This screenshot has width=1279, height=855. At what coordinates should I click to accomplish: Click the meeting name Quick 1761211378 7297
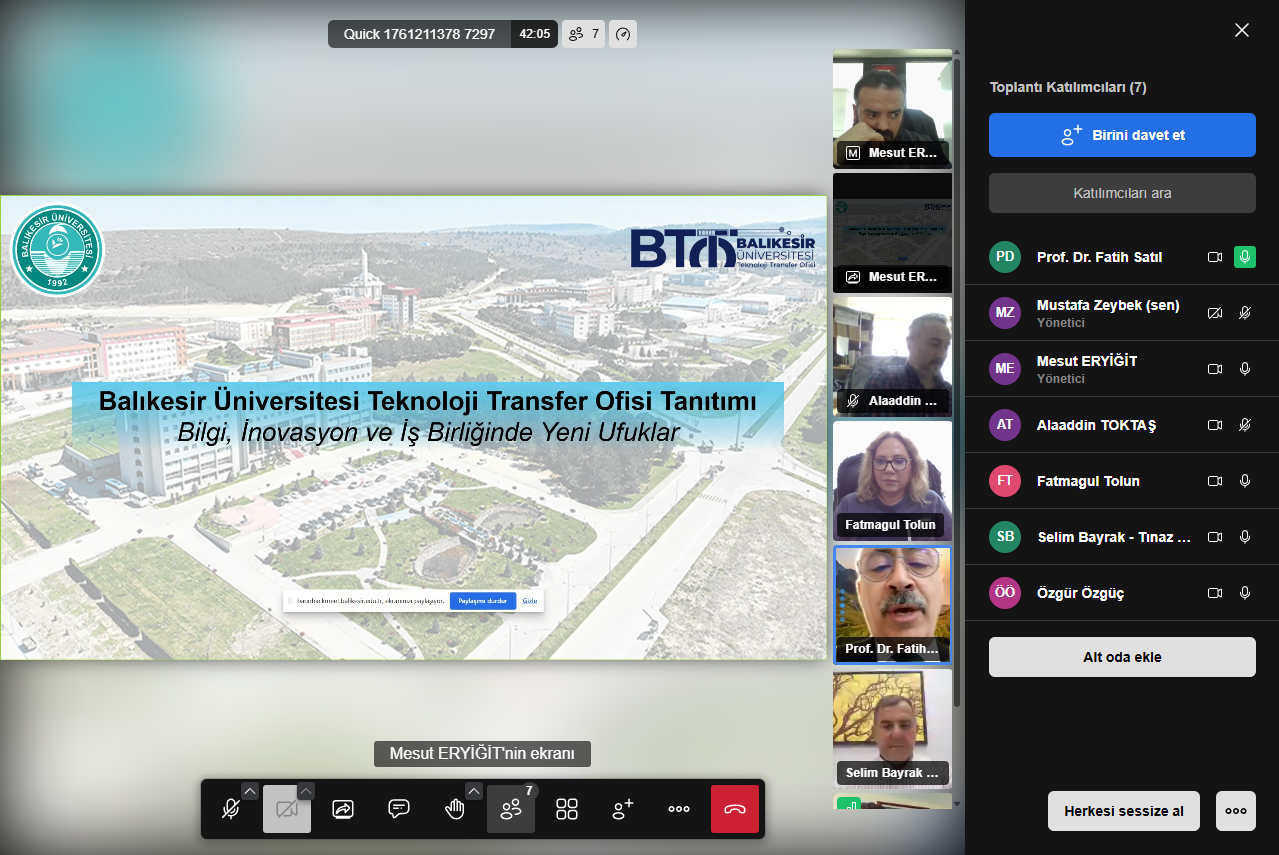pyautogui.click(x=419, y=34)
